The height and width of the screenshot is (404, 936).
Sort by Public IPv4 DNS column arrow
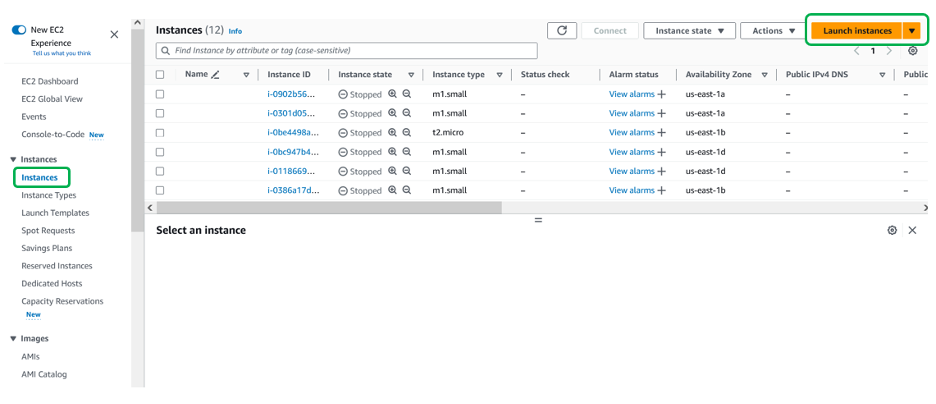882,75
